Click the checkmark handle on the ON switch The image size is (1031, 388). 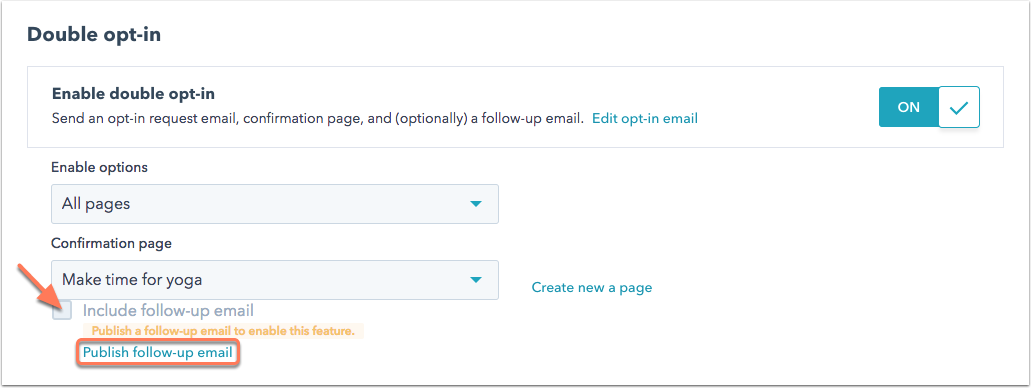coord(959,107)
